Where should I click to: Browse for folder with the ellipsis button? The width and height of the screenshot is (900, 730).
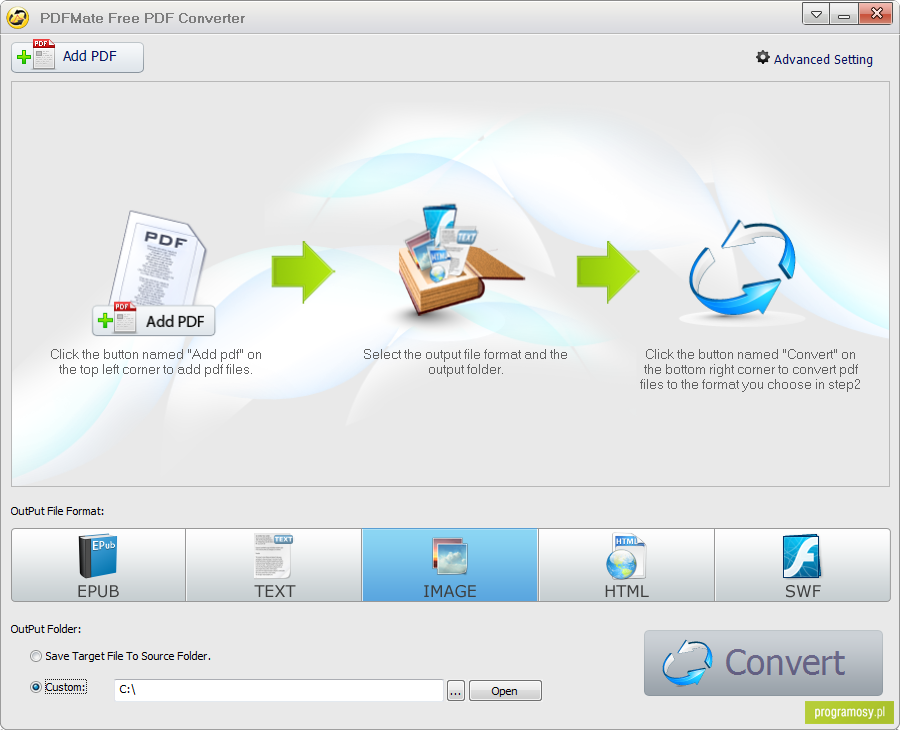[456, 691]
